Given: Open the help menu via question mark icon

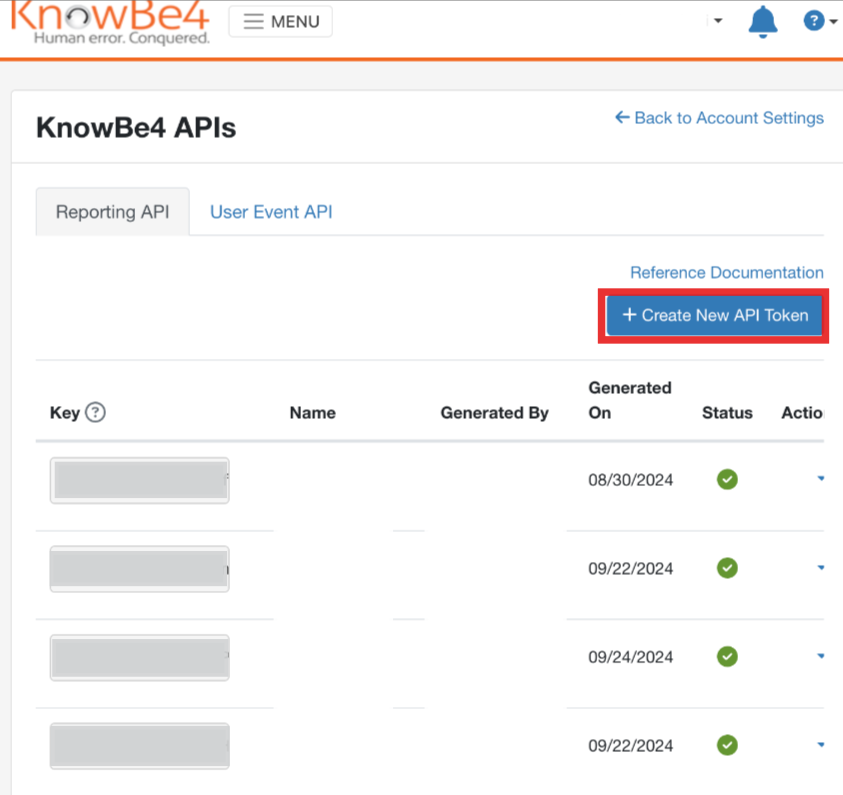Looking at the screenshot, I should pos(814,21).
